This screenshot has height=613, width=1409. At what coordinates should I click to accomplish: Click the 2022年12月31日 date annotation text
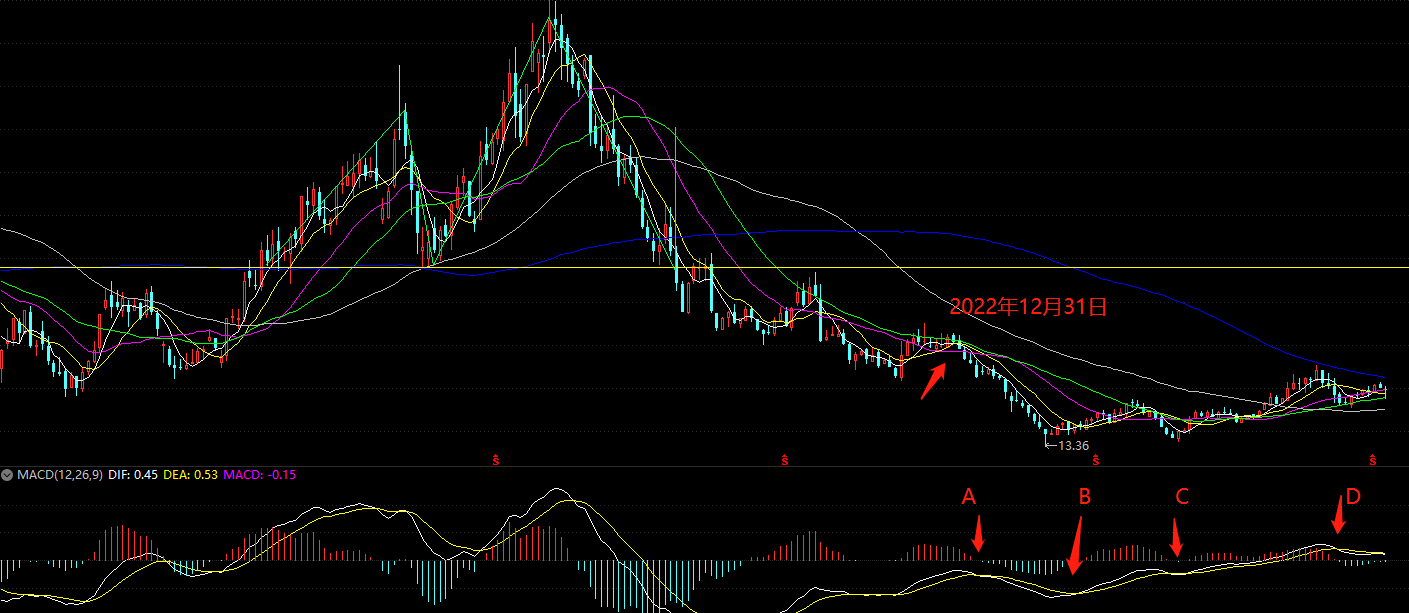click(x=1028, y=307)
